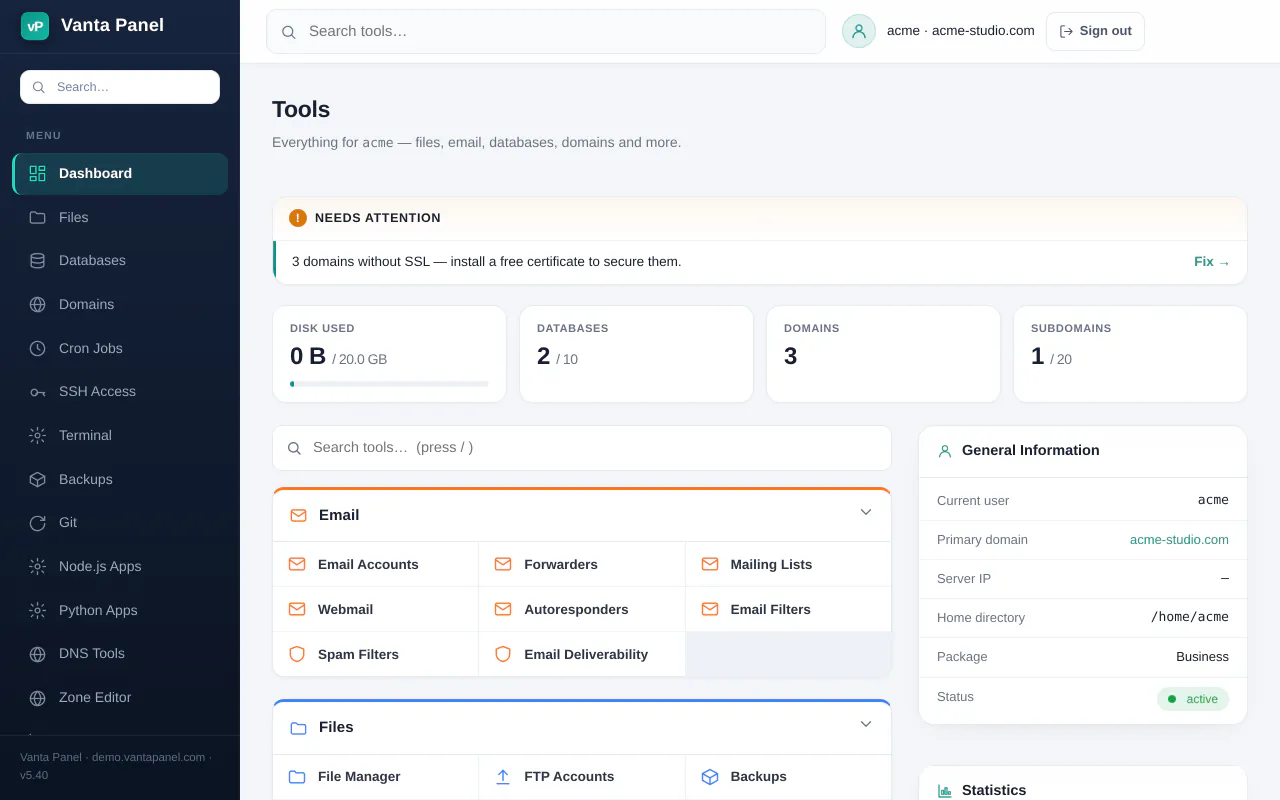Click the Python Apps icon in sidebar
The image size is (1280, 800).
[37, 610]
